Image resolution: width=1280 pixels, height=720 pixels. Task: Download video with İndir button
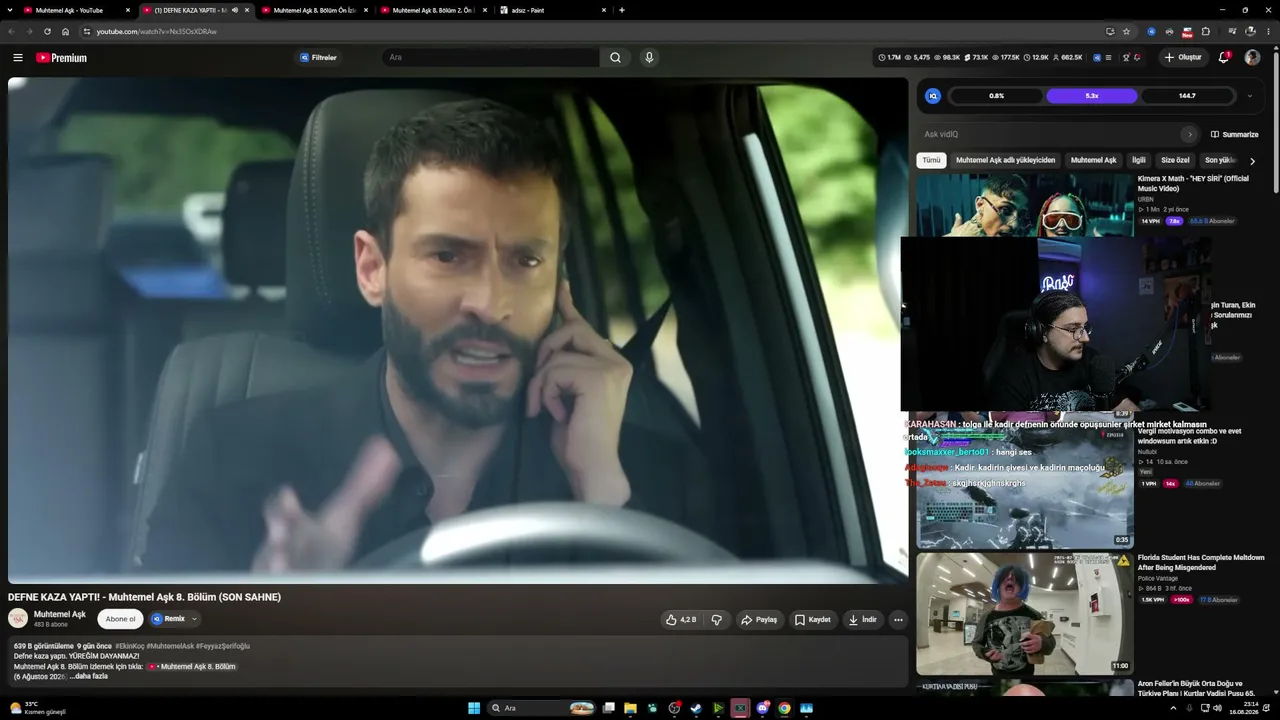863,620
